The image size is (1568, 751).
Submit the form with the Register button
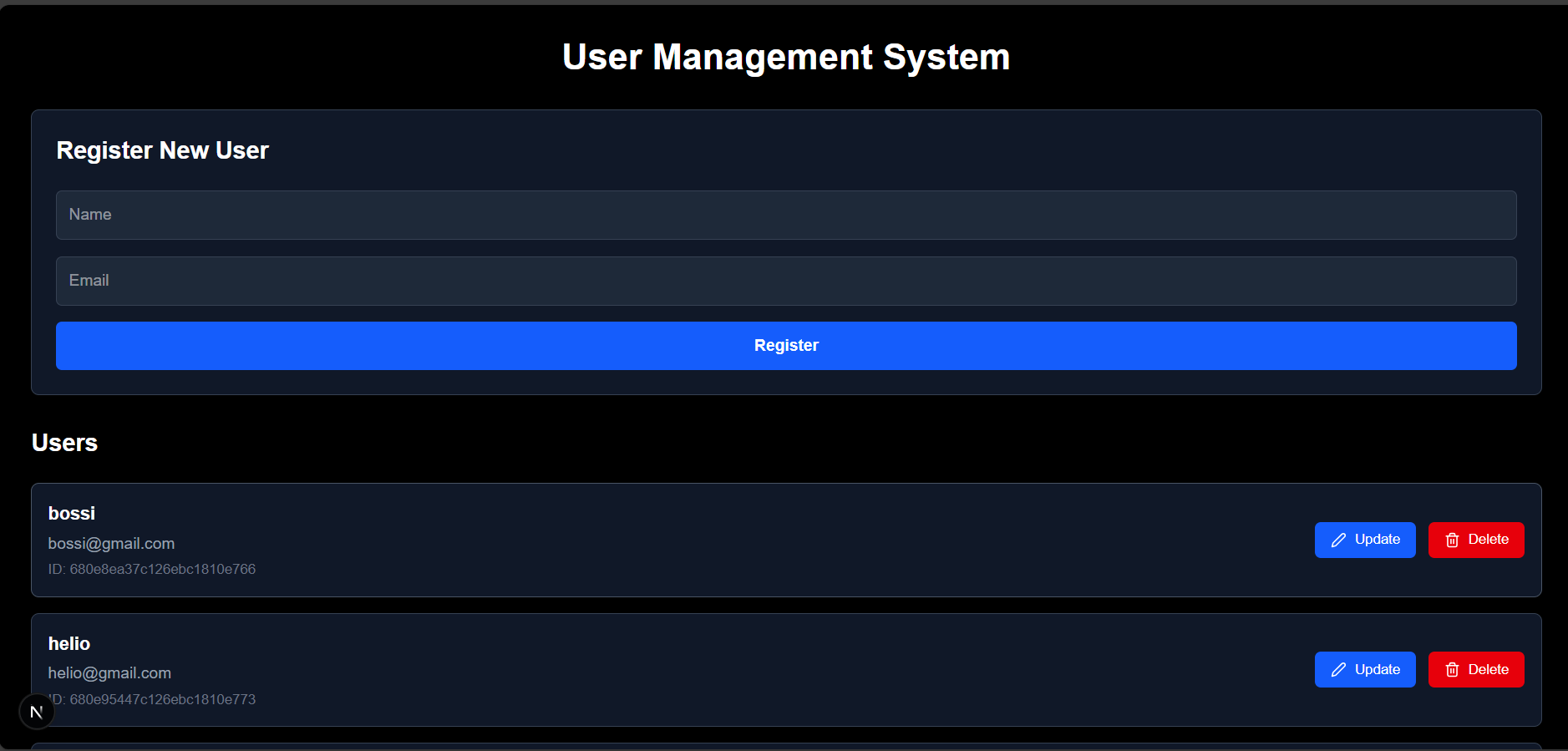point(786,346)
